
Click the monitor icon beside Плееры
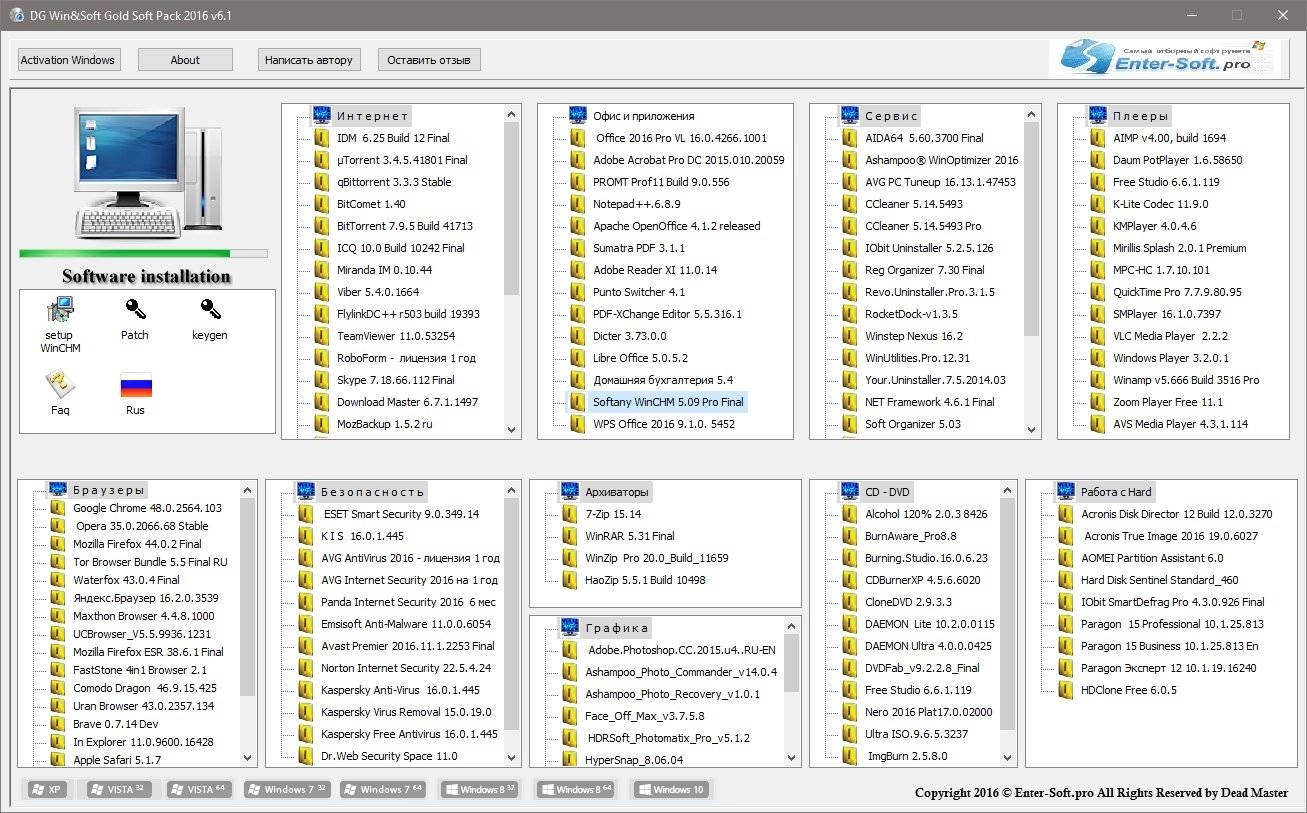point(1098,115)
